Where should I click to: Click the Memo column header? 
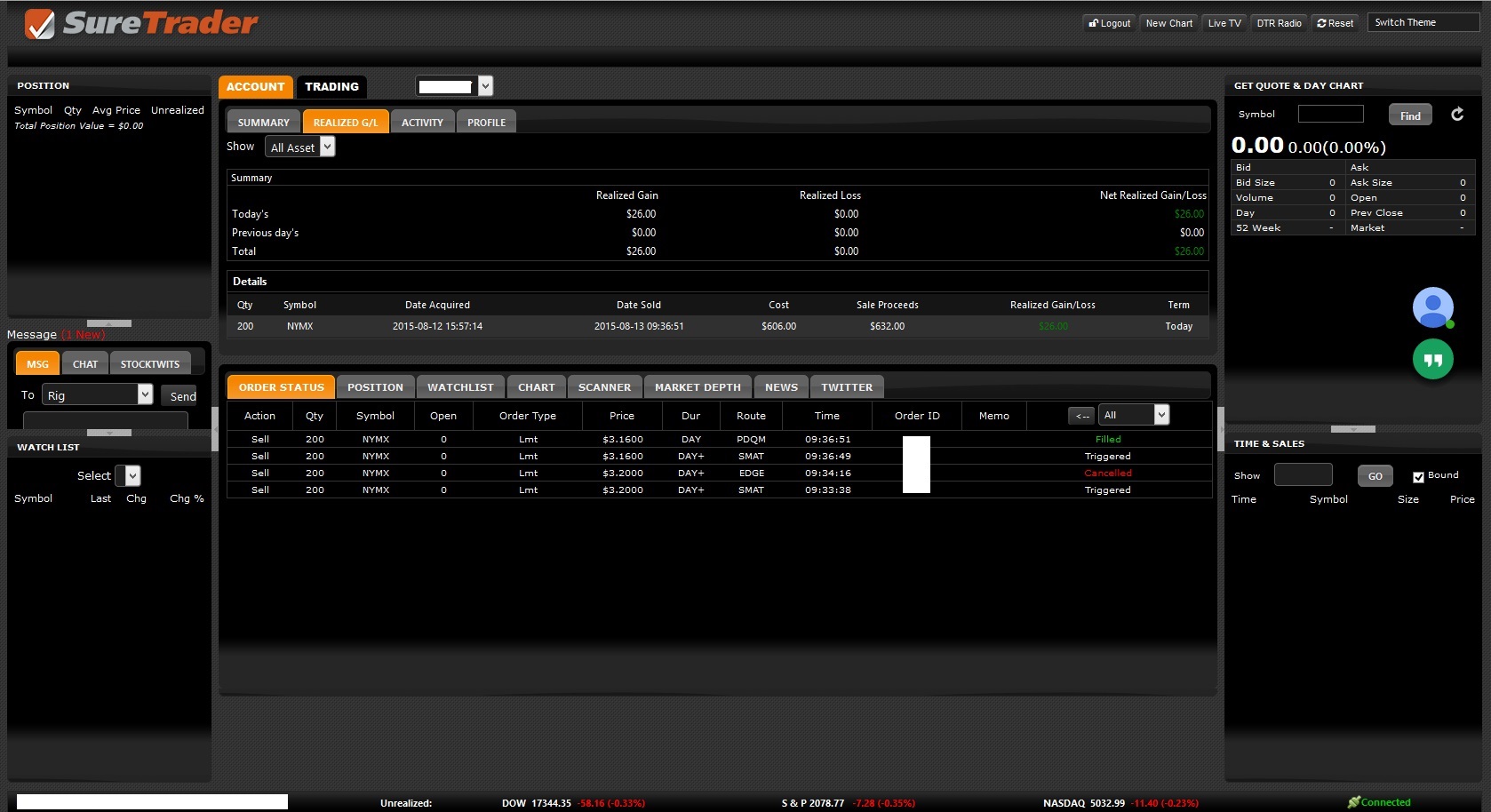pyautogui.click(x=993, y=416)
